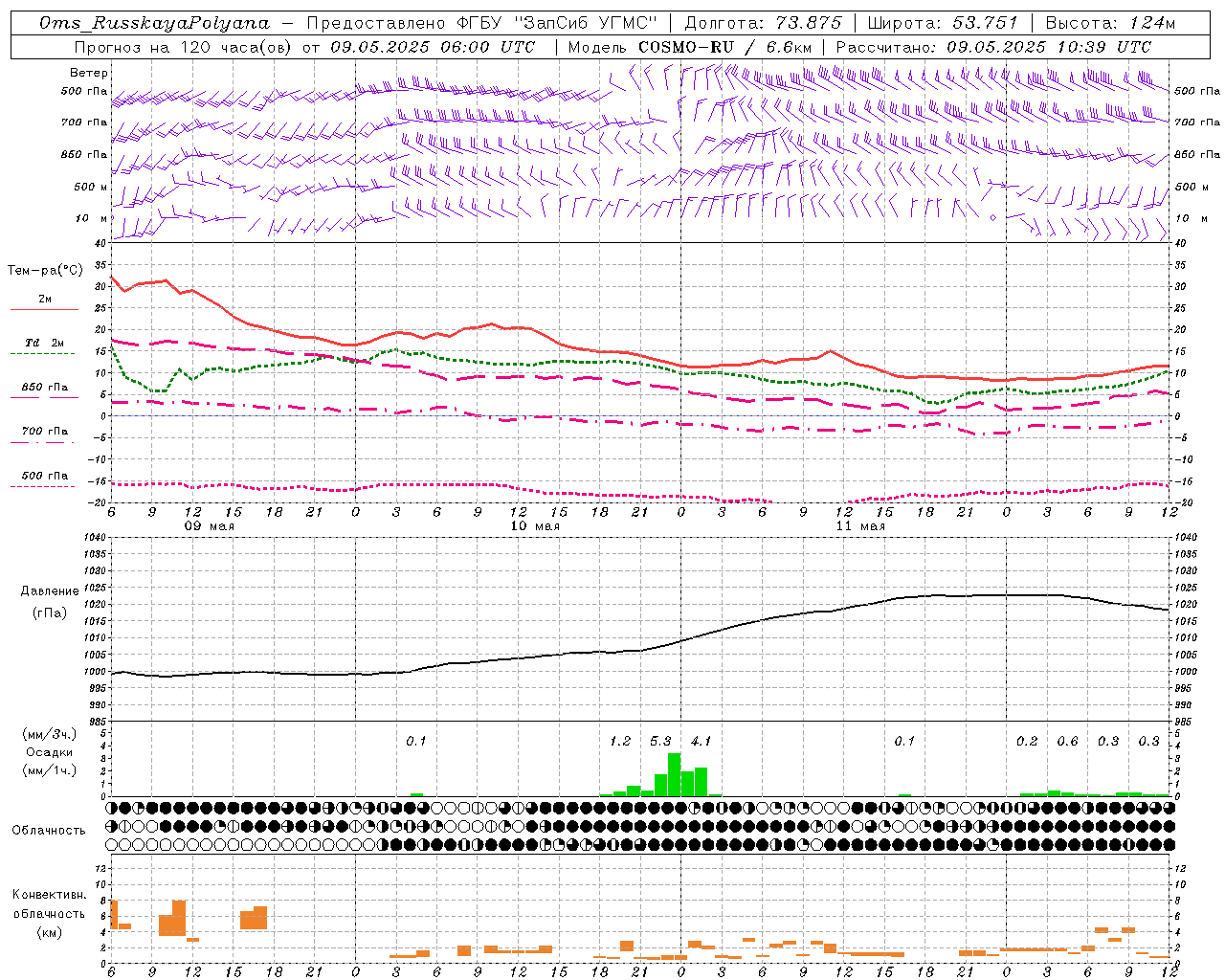Click the longitude value "Долгота: 73.875"
Screen dimensions: 1225x980
coord(764,23)
